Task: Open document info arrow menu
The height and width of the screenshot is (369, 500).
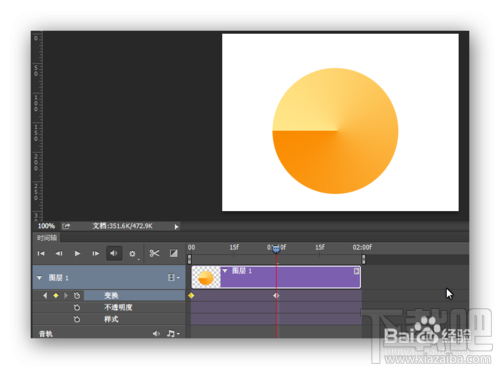Action: (176, 227)
